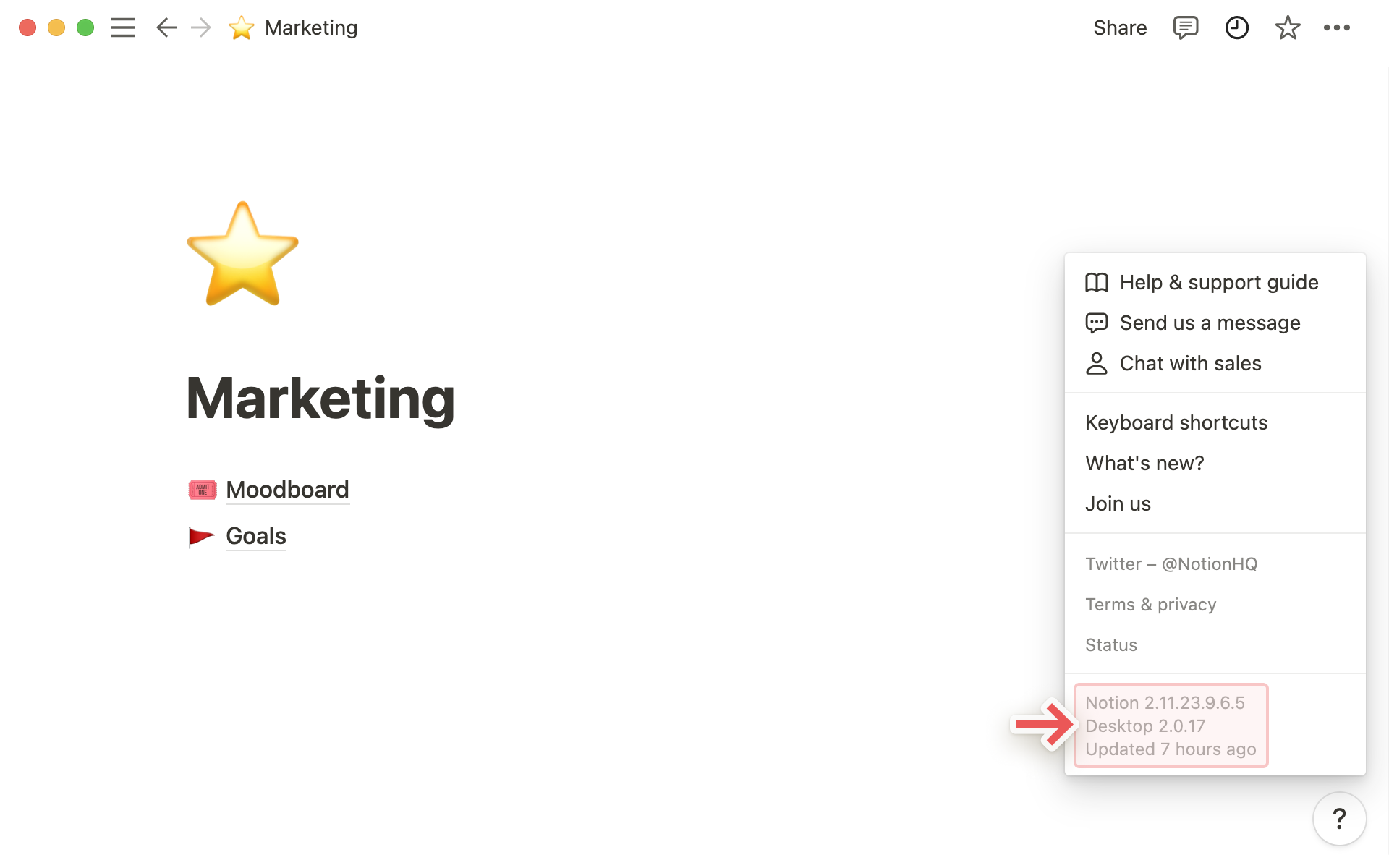Click the back navigation arrow
The height and width of the screenshot is (868, 1389).
tap(165, 27)
